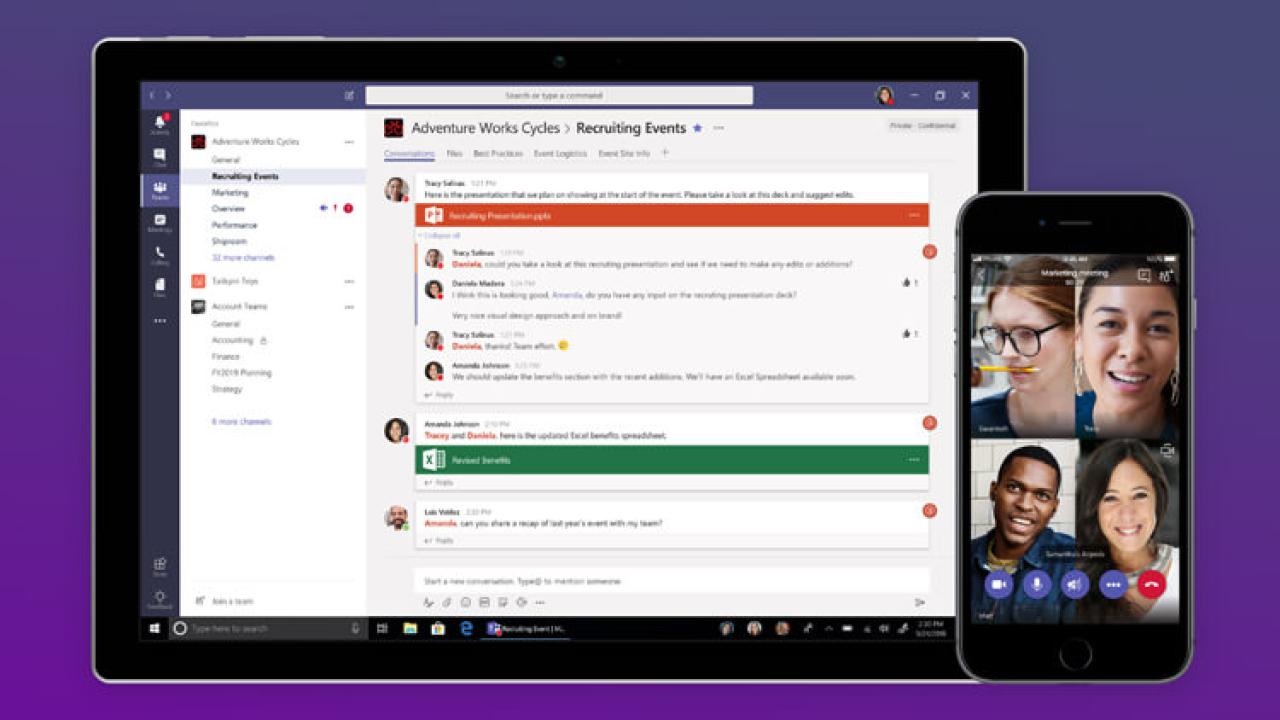Go forward with the right arrow
The width and height of the screenshot is (1280, 720).
pyautogui.click(x=168, y=95)
